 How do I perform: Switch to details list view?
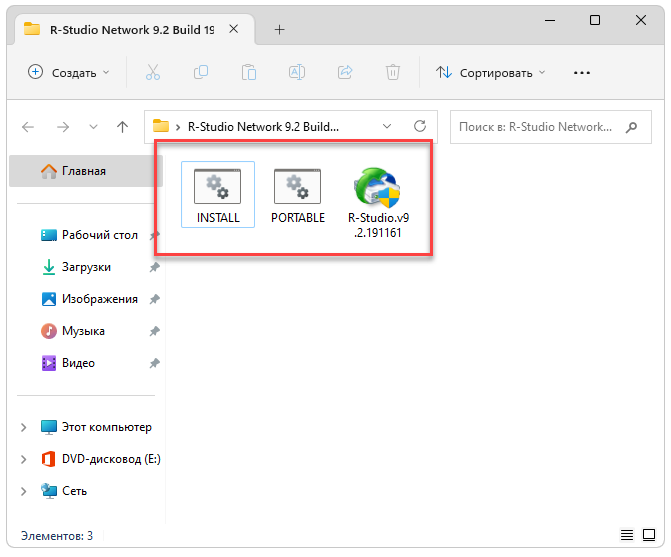(627, 535)
